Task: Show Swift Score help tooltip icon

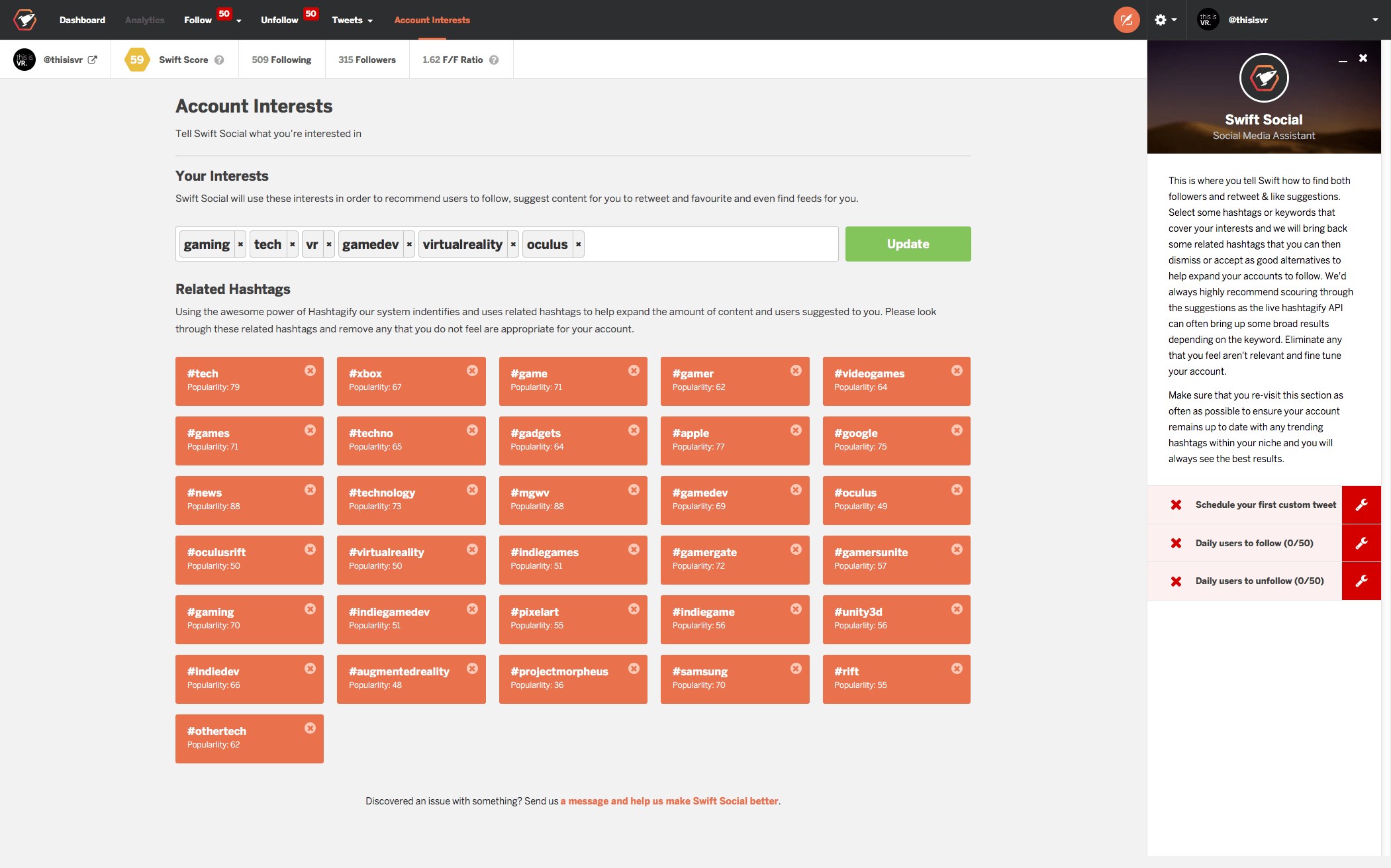Action: [219, 60]
